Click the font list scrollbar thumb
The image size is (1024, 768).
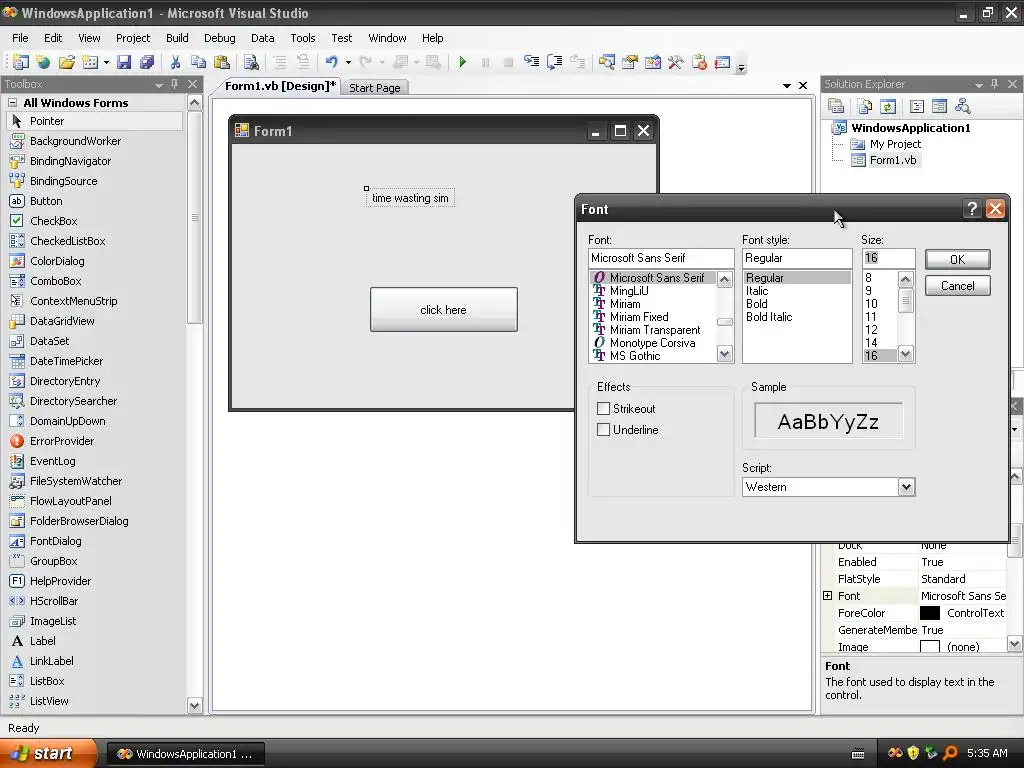point(724,322)
